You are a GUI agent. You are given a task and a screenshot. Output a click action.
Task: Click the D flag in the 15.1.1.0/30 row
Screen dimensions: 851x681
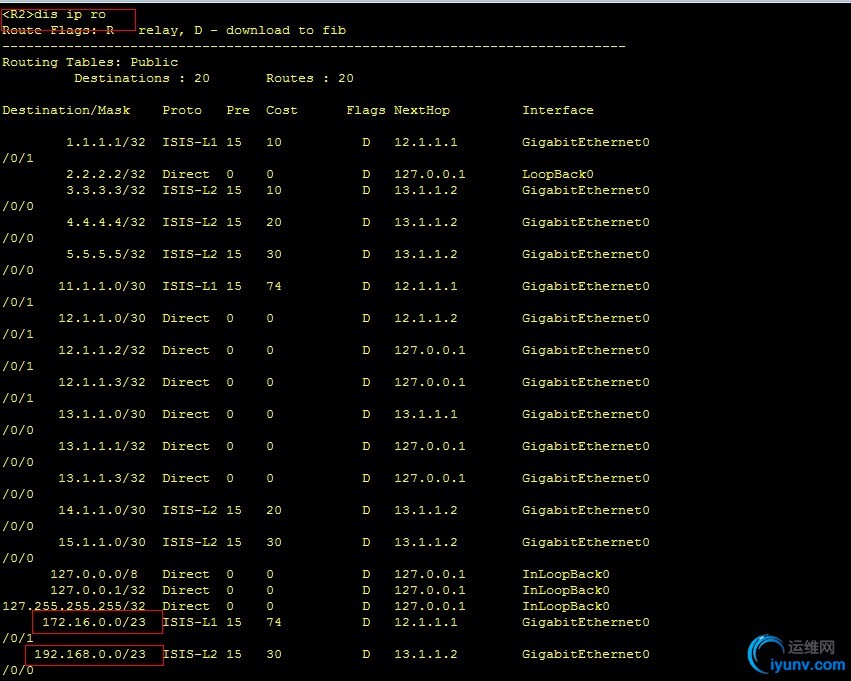[x=366, y=542]
